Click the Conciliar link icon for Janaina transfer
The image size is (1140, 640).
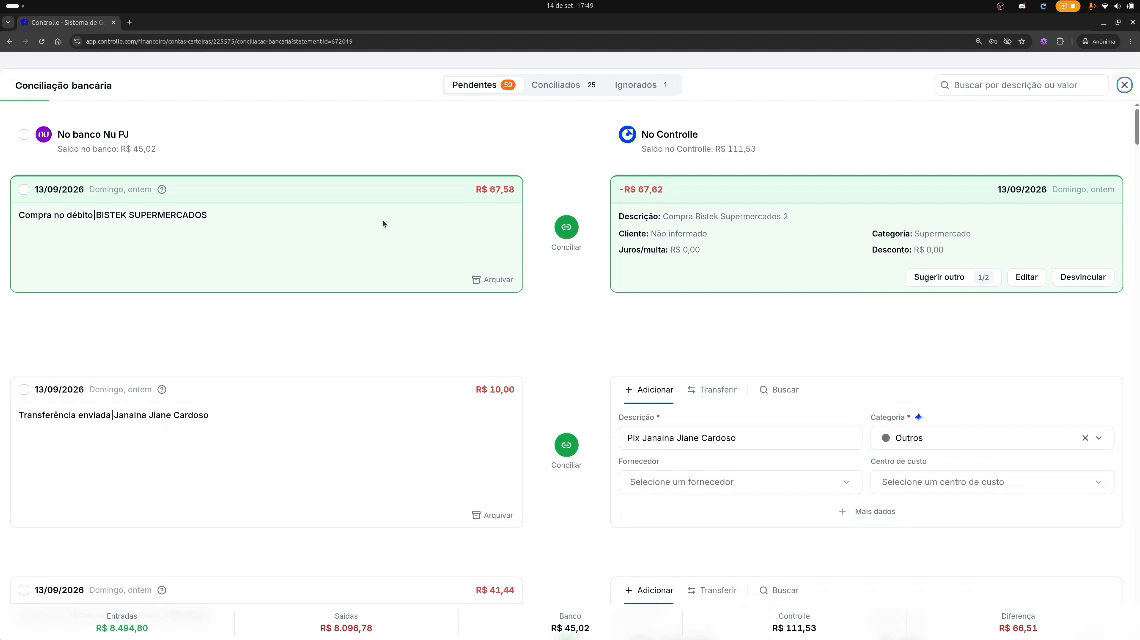pos(566,445)
